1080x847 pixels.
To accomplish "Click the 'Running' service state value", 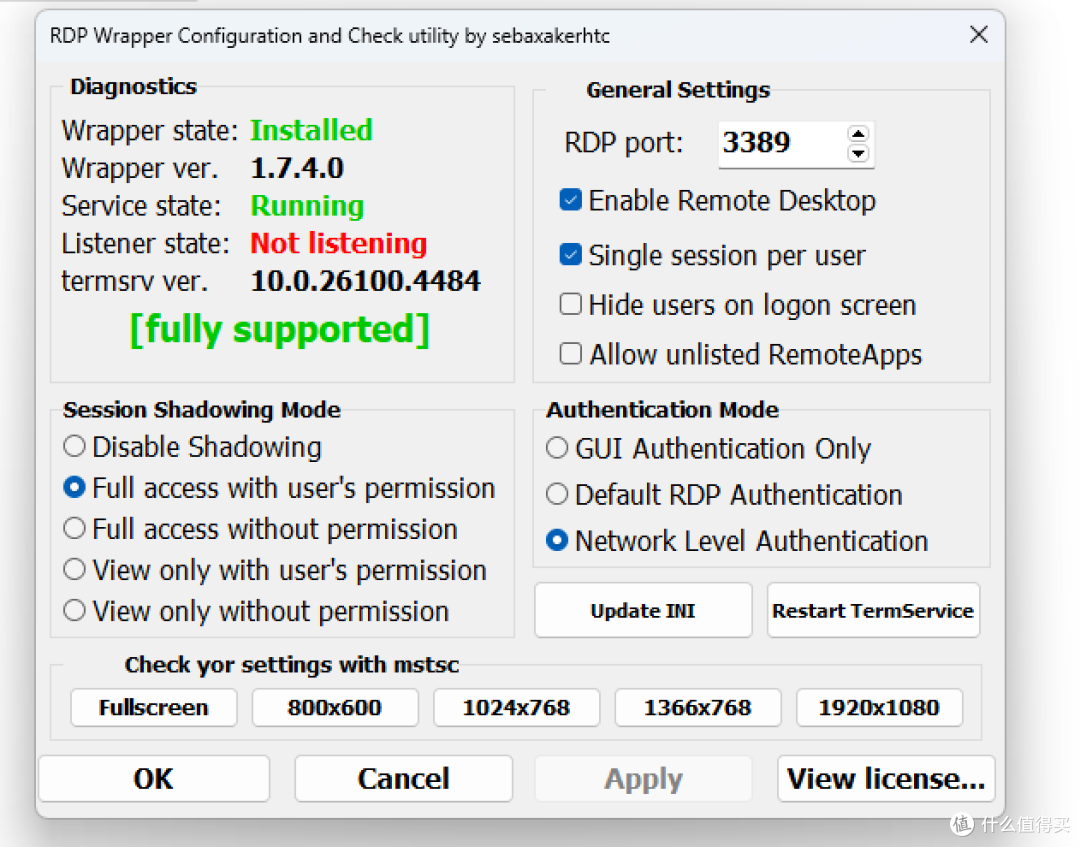I will (307, 206).
